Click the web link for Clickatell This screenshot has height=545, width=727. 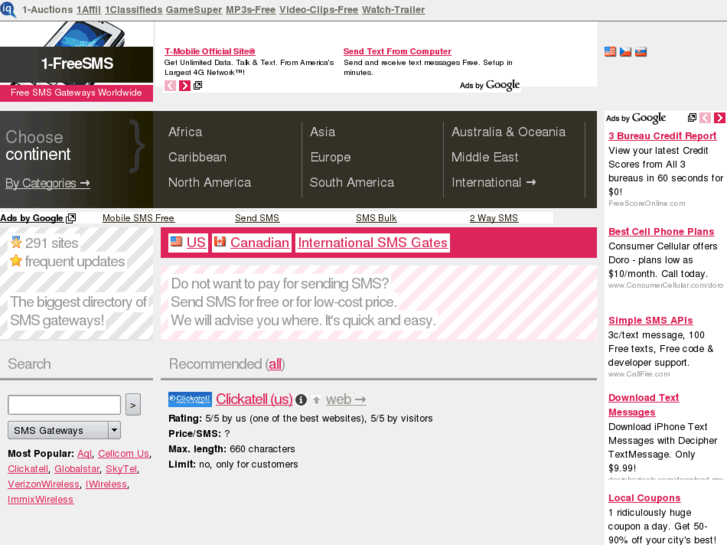[x=346, y=399]
